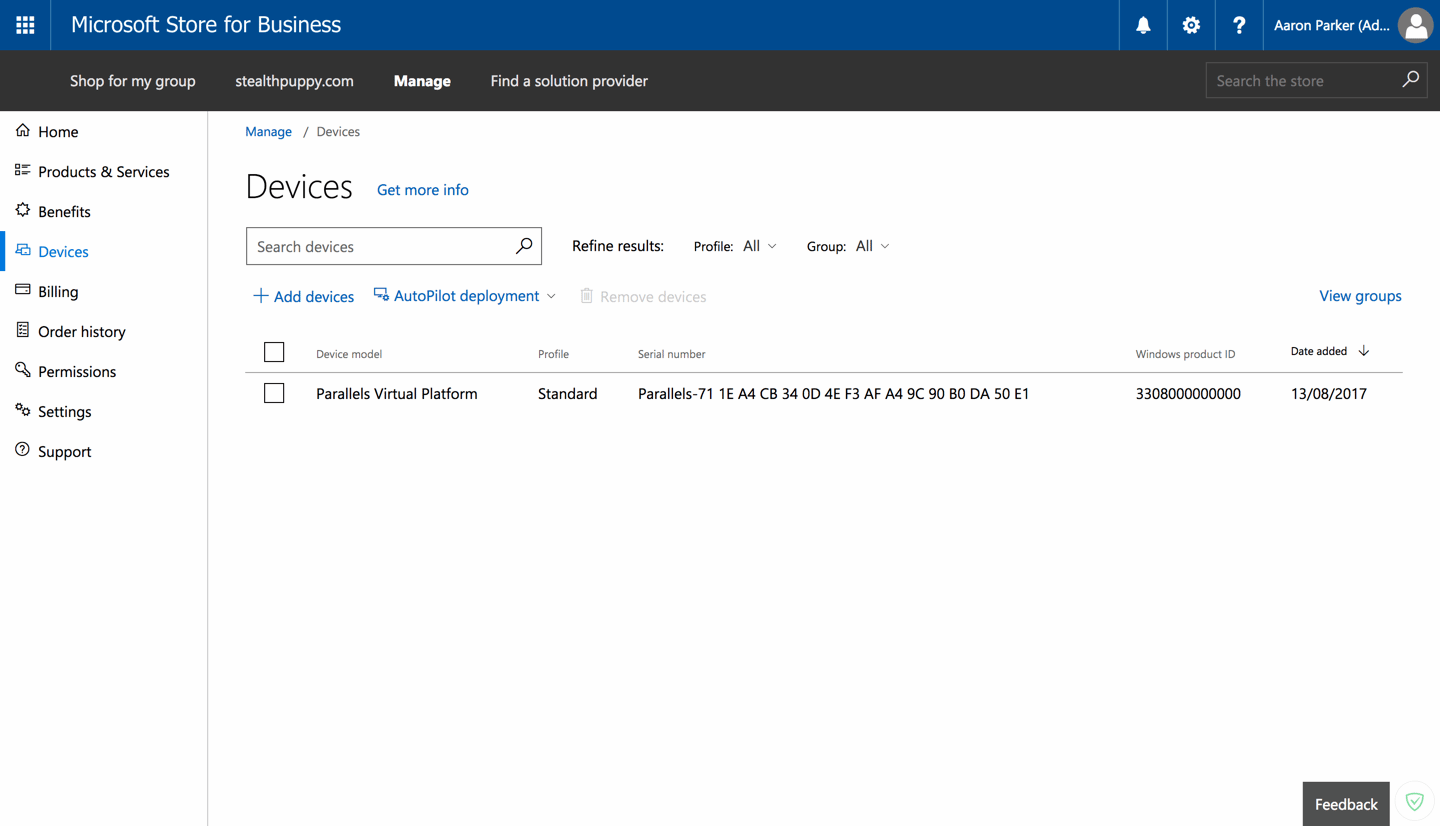Click the Remove devices trash icon

[x=587, y=296]
